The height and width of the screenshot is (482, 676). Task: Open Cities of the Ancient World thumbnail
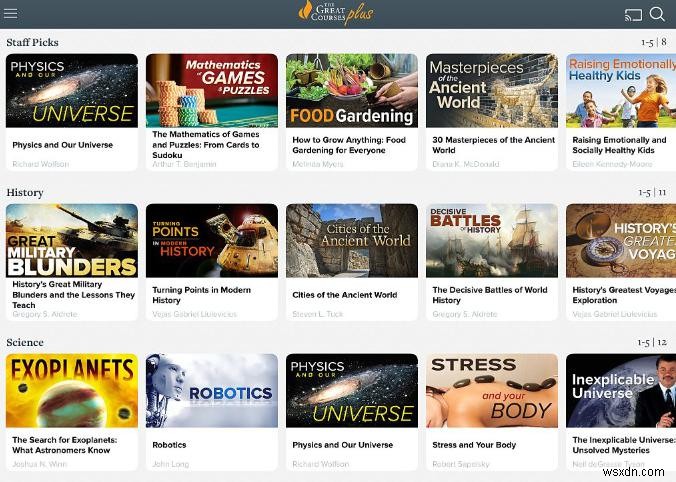pyautogui.click(x=352, y=241)
